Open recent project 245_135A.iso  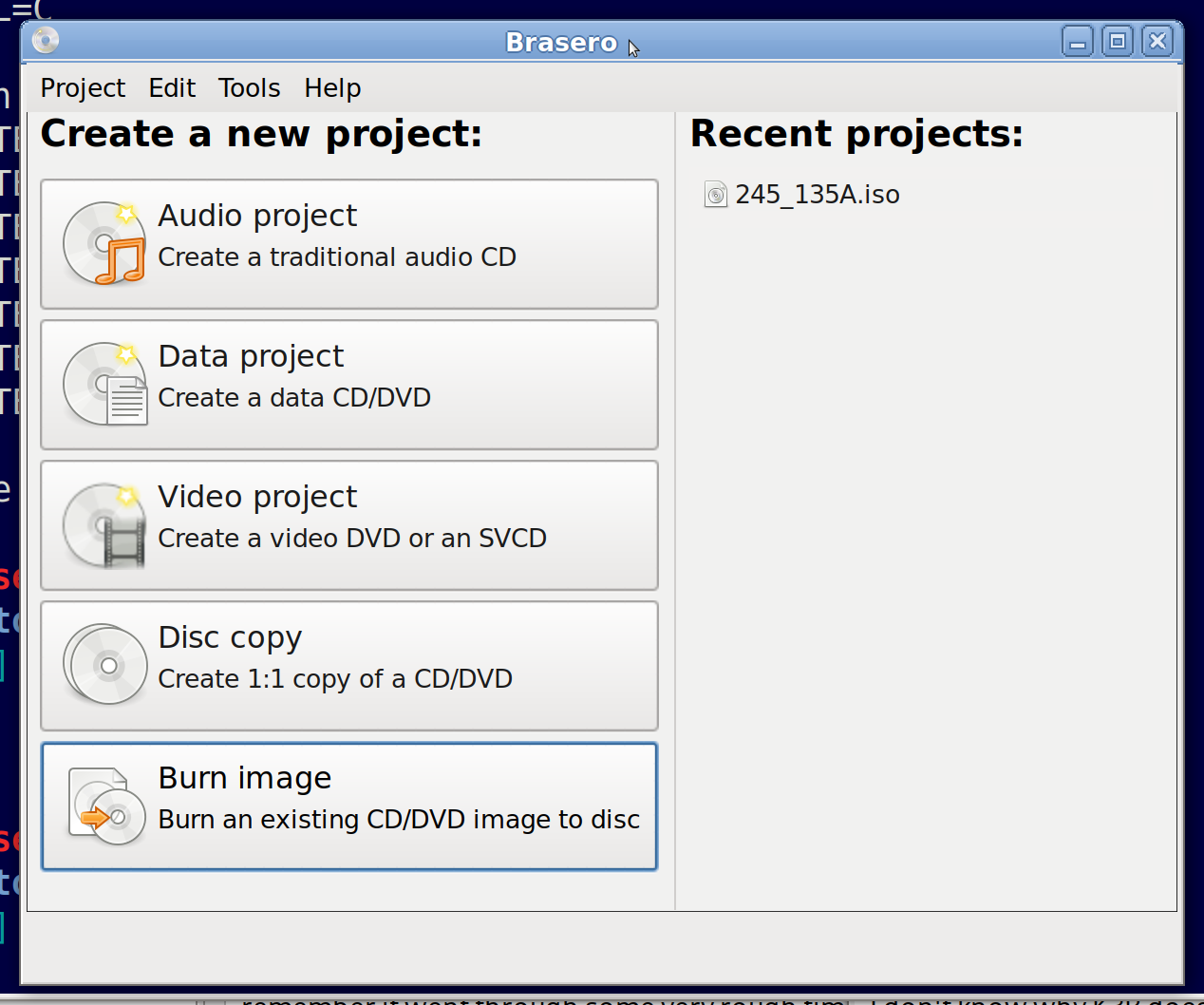coord(817,195)
